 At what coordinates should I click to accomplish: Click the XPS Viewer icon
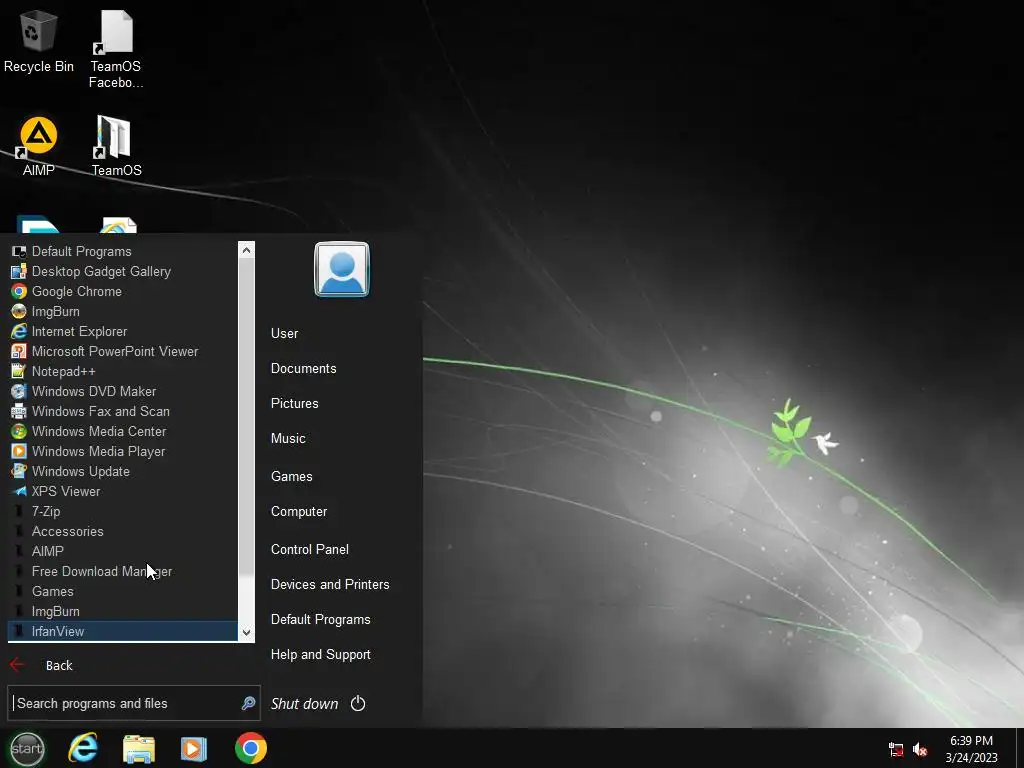coord(19,492)
